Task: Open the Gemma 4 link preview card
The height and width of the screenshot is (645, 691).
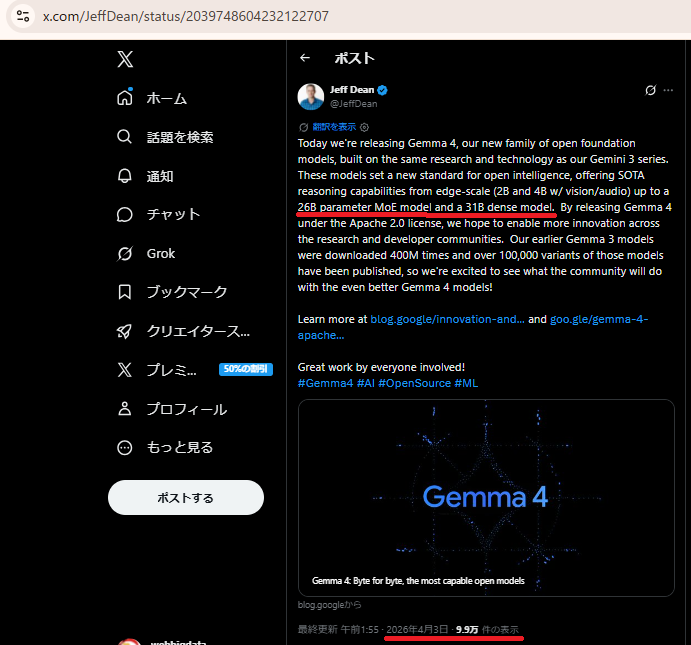Action: 486,498
